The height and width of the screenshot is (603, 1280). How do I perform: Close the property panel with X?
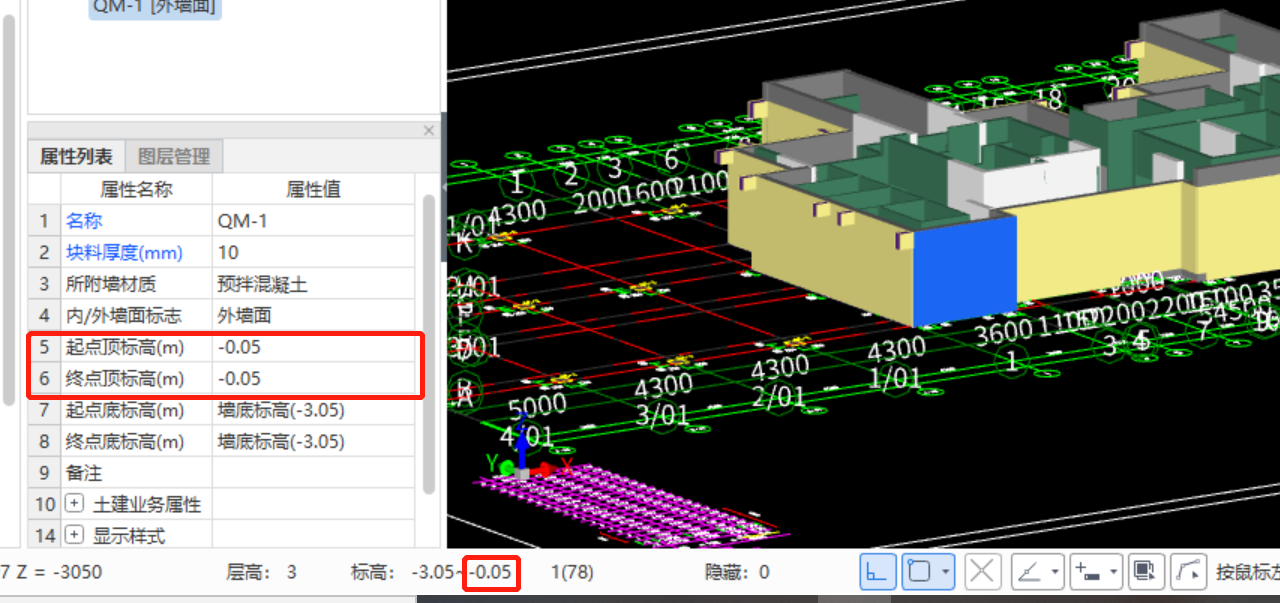429,130
